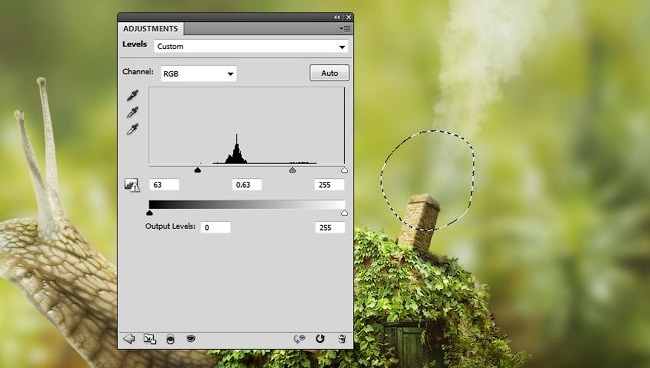Click the highlight input field showing 255
Image resolution: width=650 pixels, height=368 pixels.
point(330,185)
